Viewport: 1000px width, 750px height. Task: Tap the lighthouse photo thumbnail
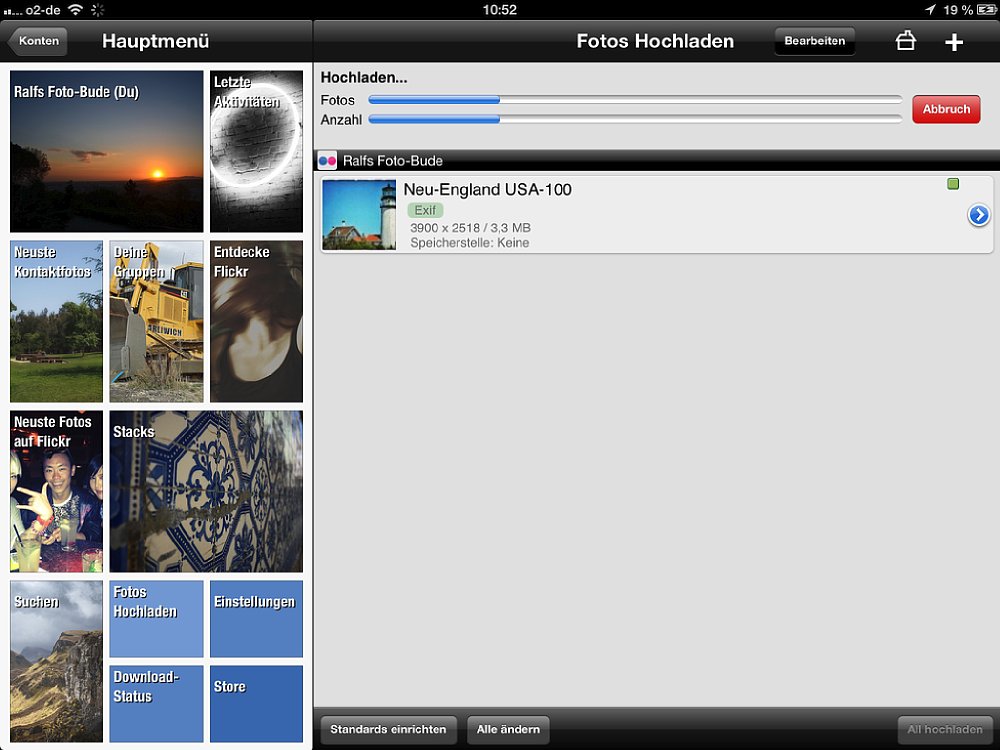(x=359, y=214)
